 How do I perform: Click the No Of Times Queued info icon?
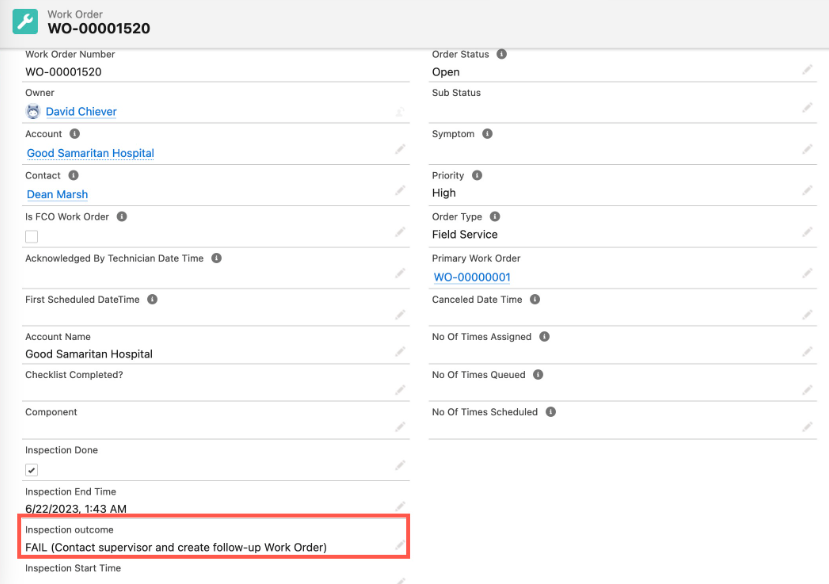point(538,374)
